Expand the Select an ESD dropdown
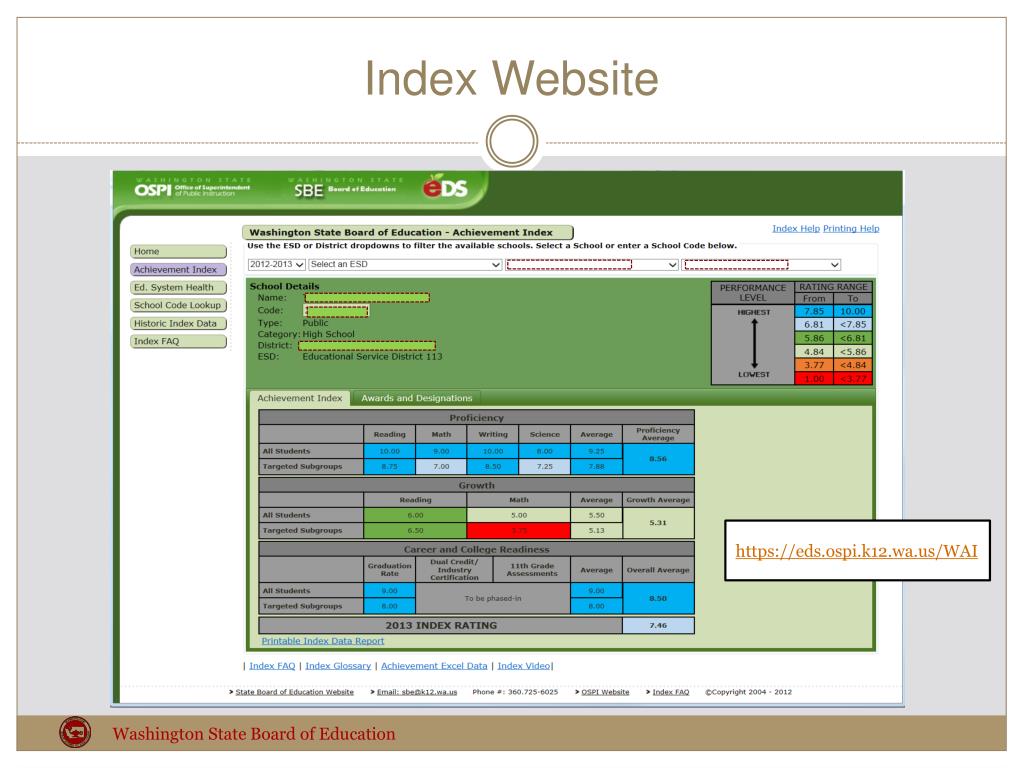Screen dimensions: 1024x768 point(405,264)
